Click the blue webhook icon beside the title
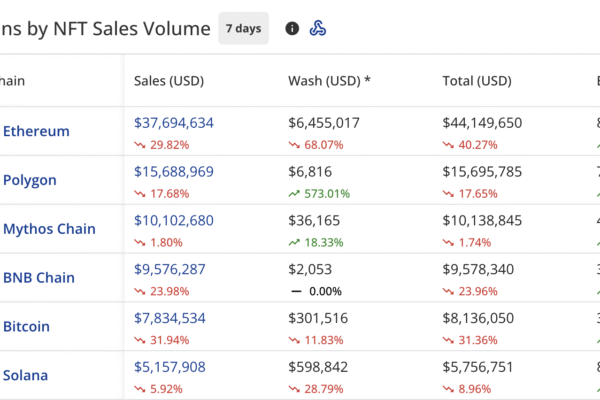 [317, 29]
